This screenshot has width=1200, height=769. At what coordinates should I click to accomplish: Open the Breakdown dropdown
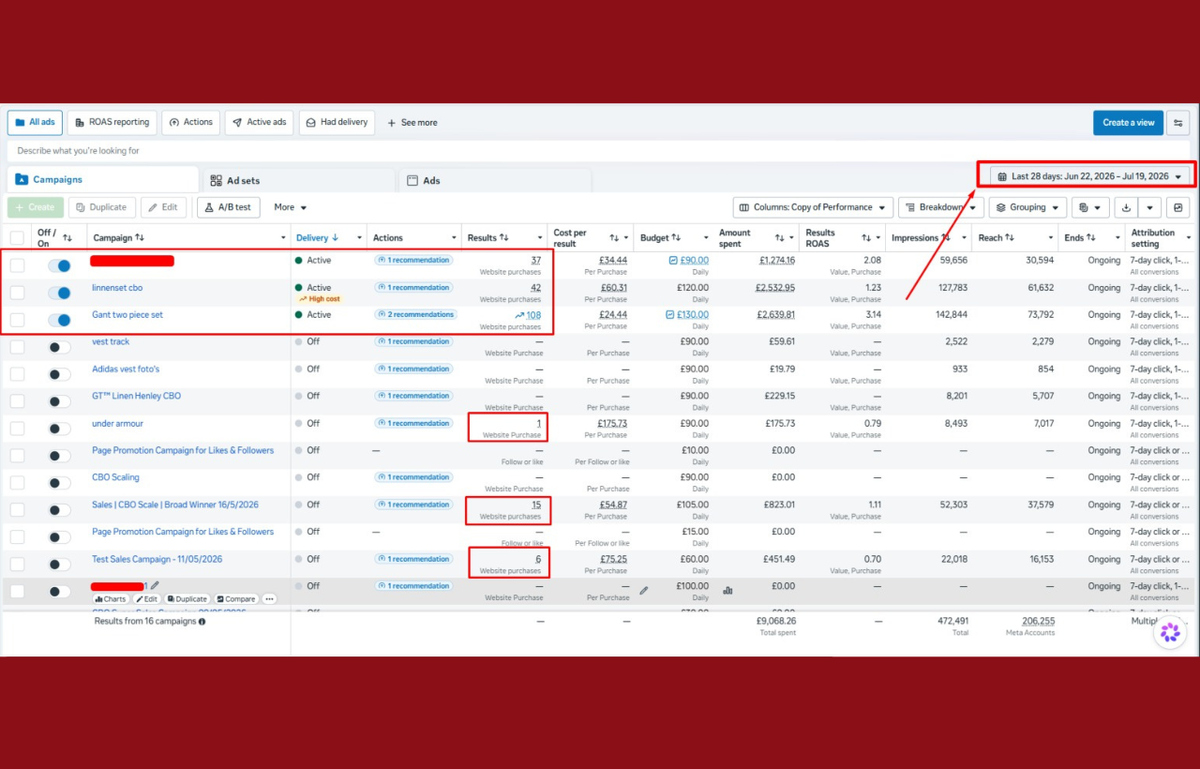click(x=940, y=208)
